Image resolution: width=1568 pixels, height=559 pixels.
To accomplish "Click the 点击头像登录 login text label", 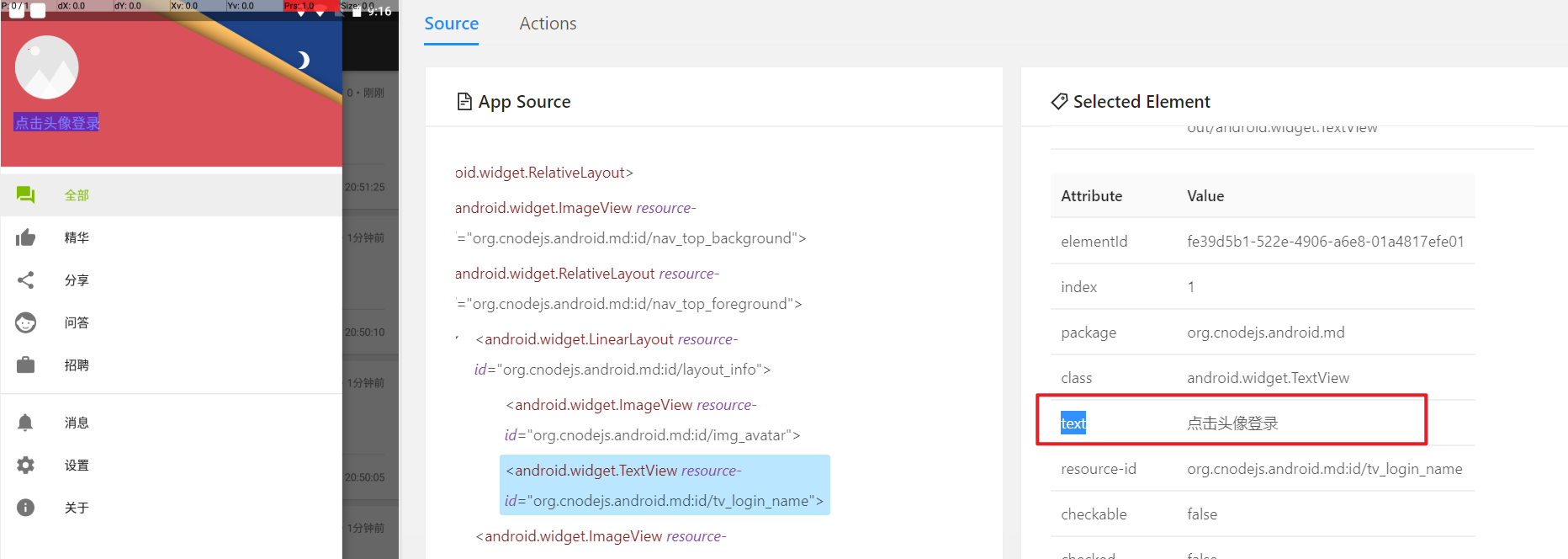I will point(56,123).
